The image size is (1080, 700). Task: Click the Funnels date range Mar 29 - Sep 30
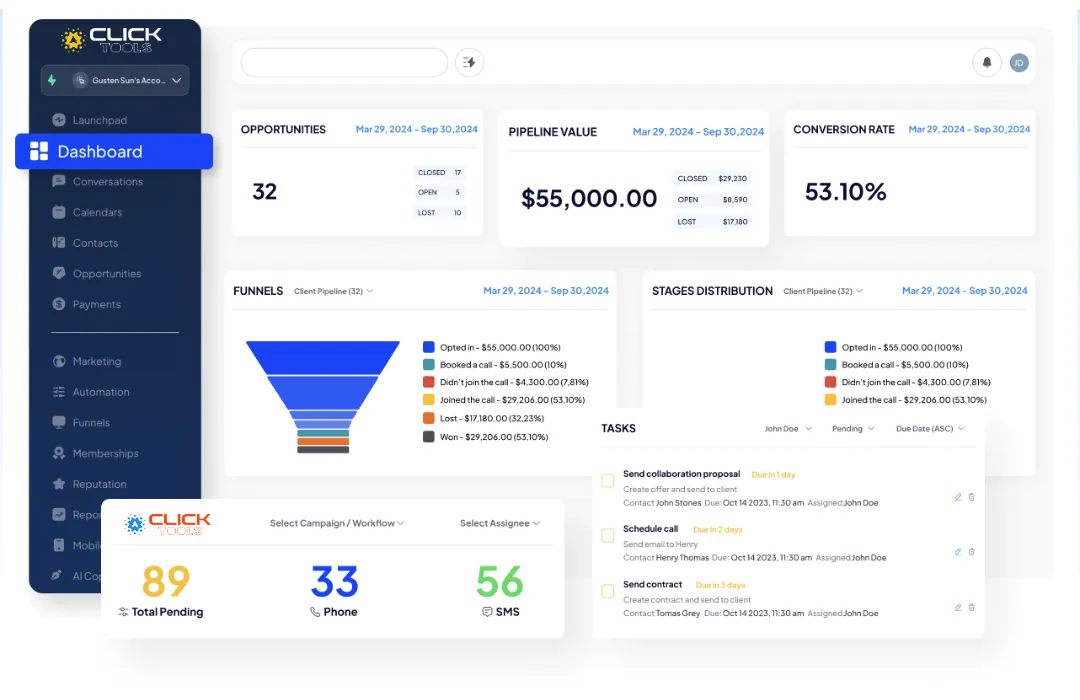546,291
